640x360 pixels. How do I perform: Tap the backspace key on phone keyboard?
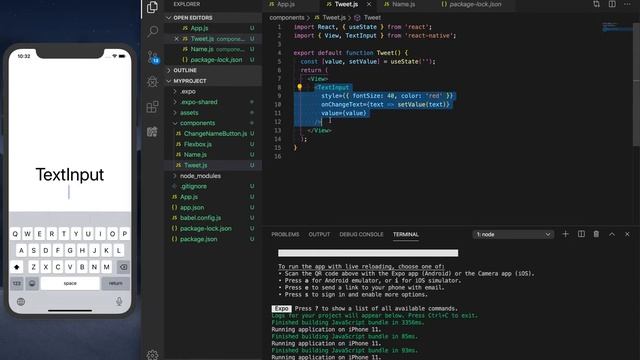coord(123,267)
